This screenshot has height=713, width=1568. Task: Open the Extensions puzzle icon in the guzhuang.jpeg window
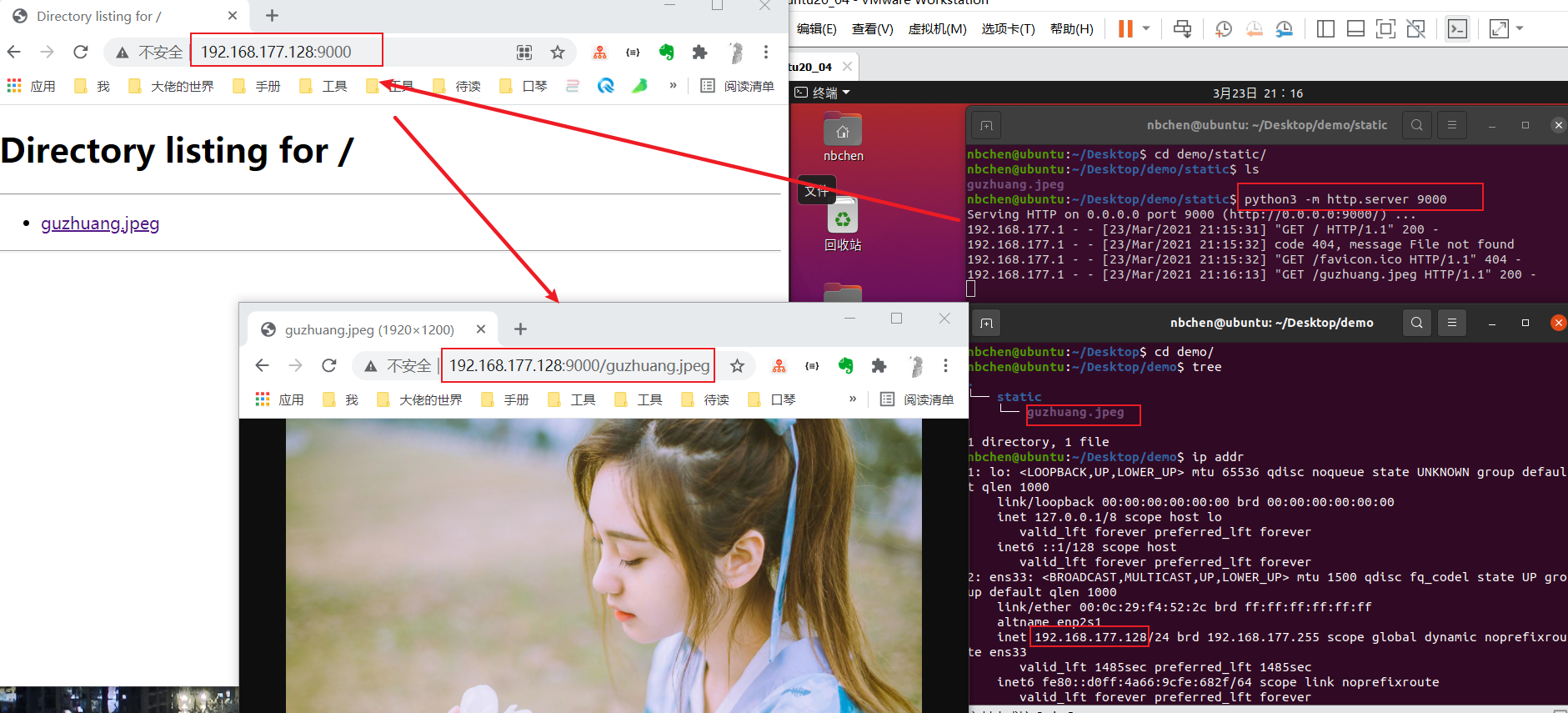[x=879, y=365]
